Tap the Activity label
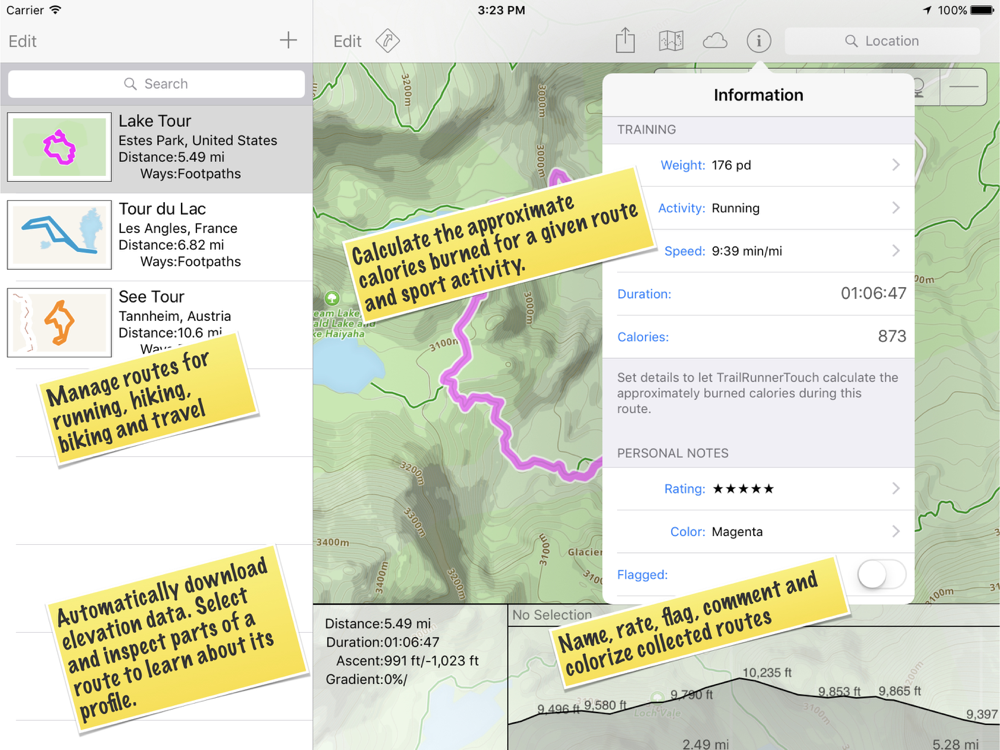 tap(681, 208)
